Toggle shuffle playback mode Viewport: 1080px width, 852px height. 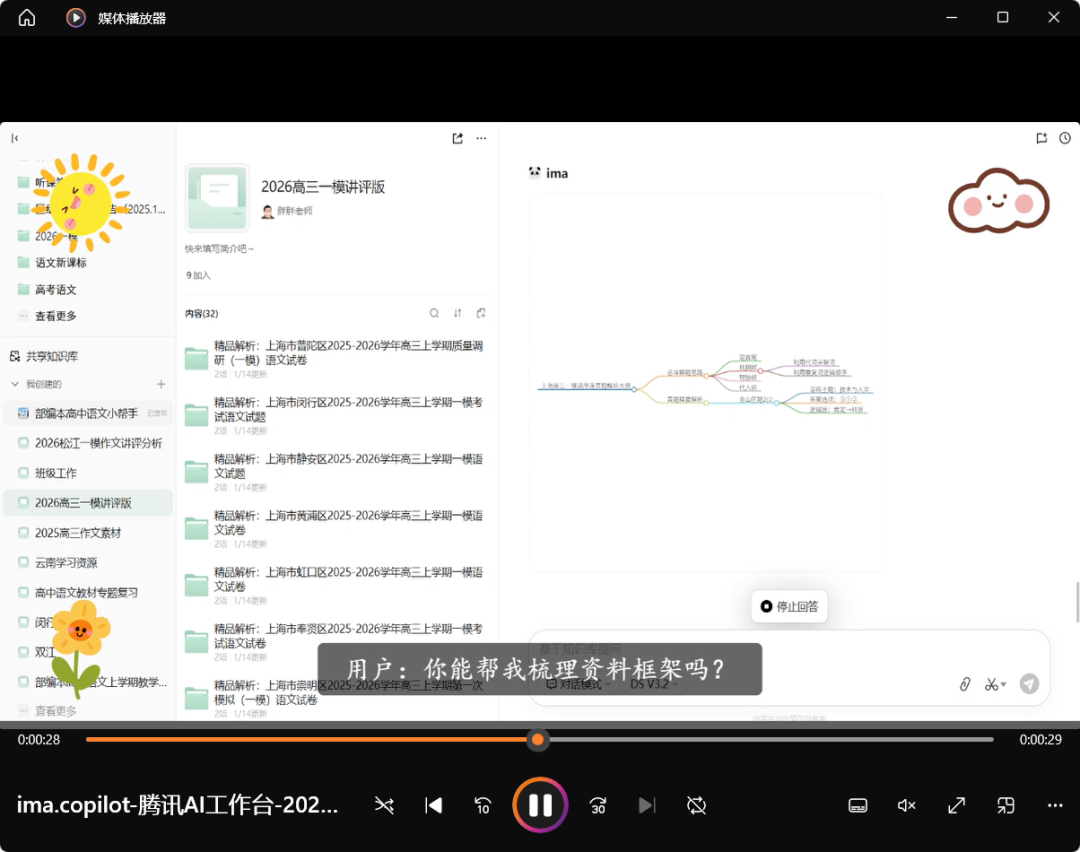pos(384,805)
